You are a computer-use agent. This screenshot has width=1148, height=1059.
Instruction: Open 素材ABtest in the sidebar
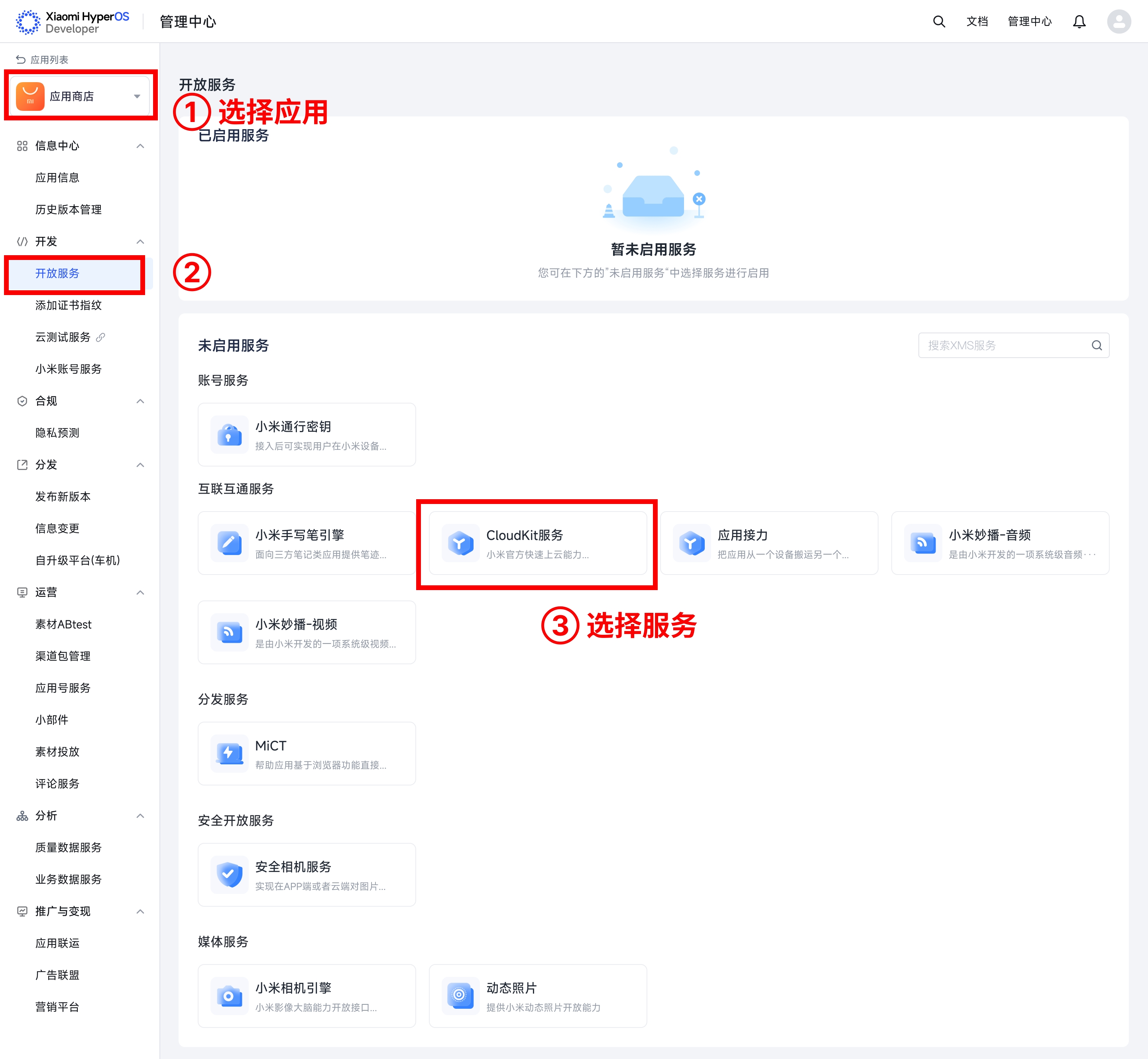coord(64,624)
